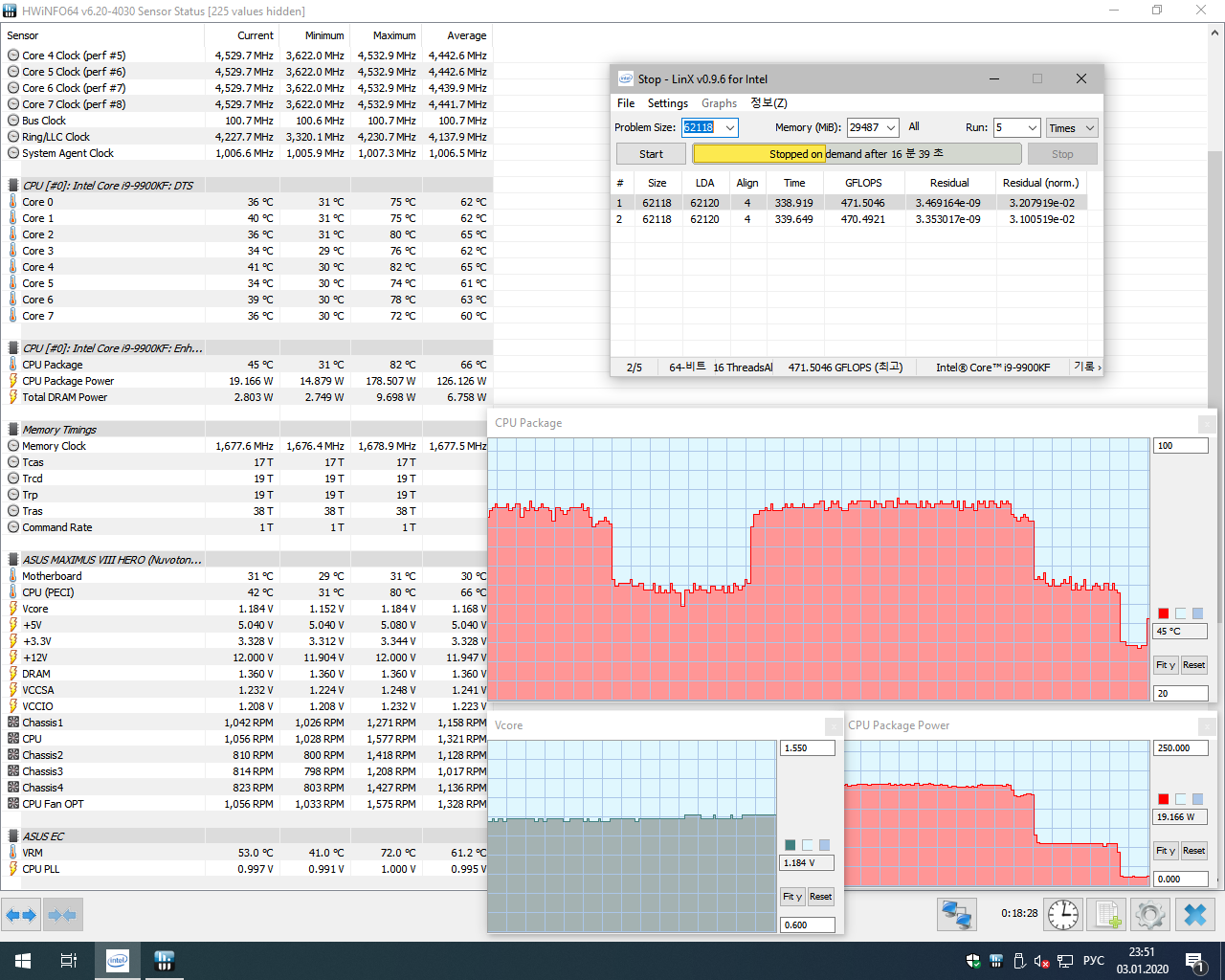Click the clock icon beside Bus Clock
The width and height of the screenshot is (1225, 980).
pos(13,121)
